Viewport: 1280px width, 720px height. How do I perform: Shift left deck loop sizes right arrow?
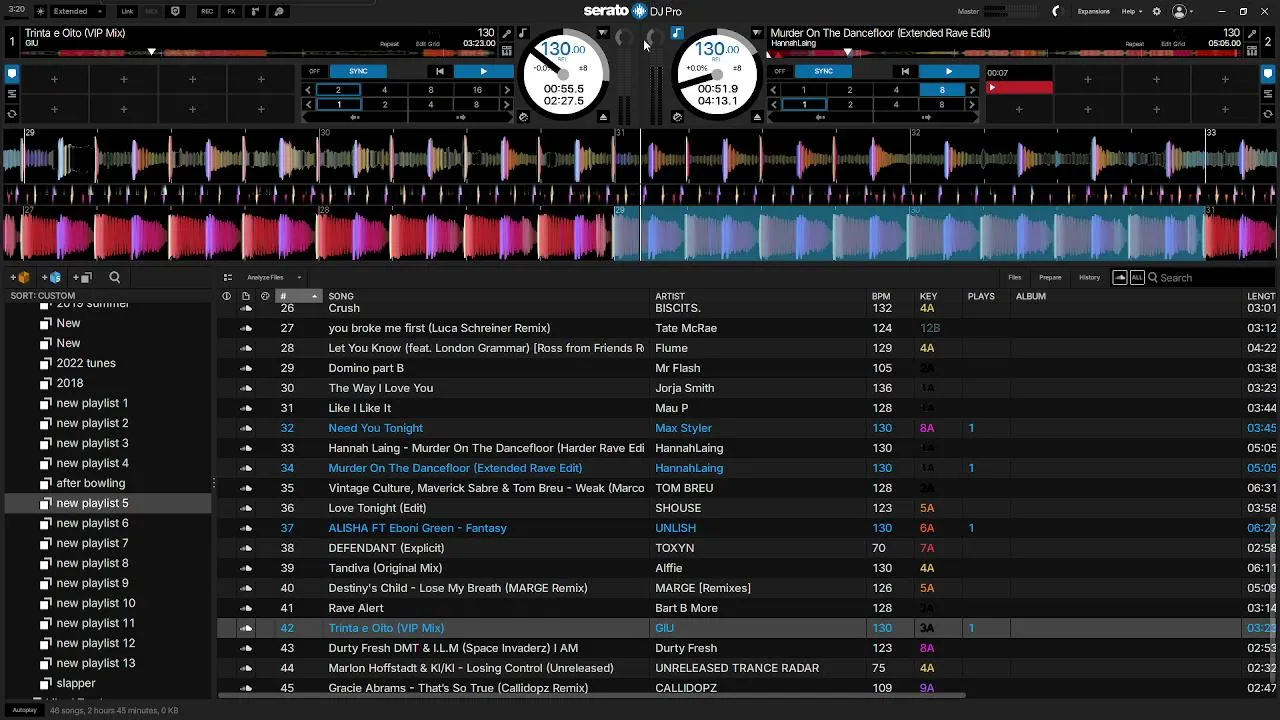click(507, 90)
